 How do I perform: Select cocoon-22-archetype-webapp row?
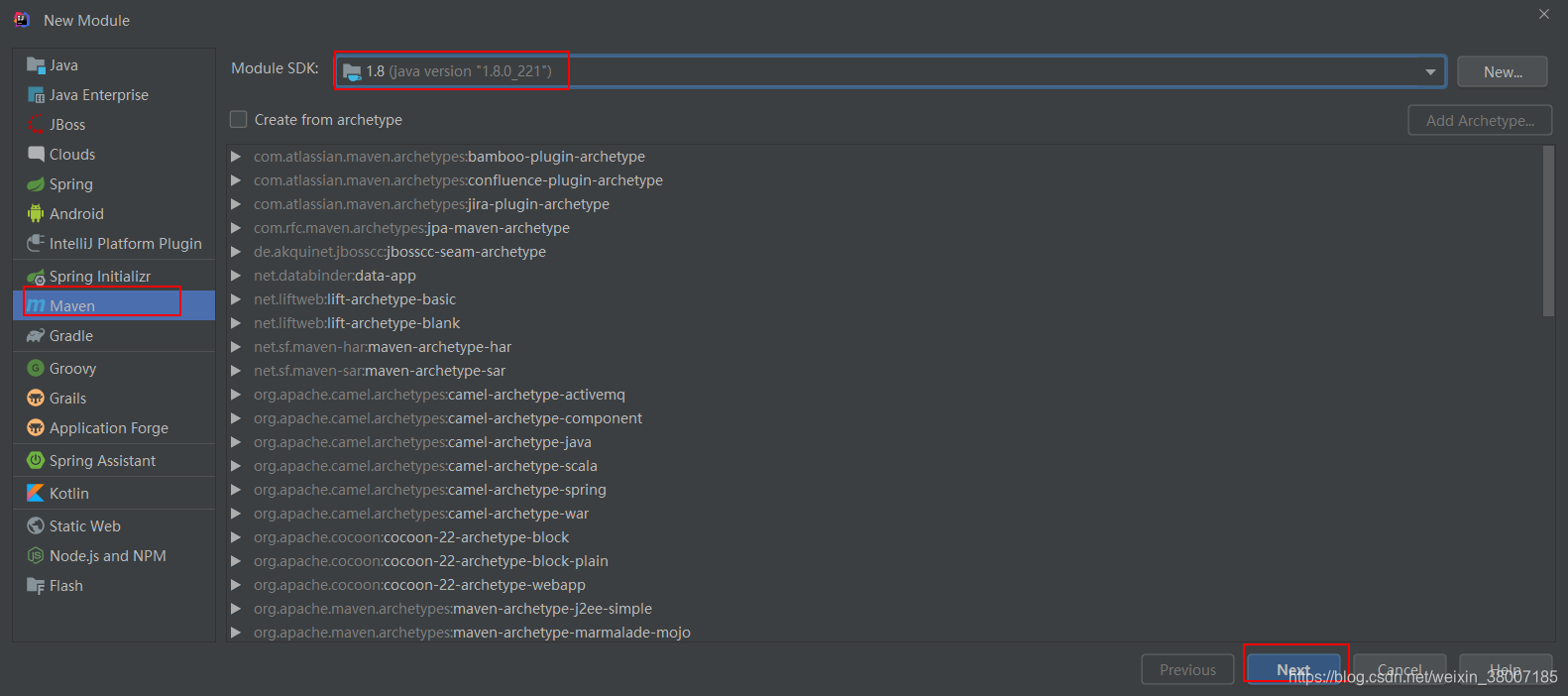pyautogui.click(x=884, y=585)
